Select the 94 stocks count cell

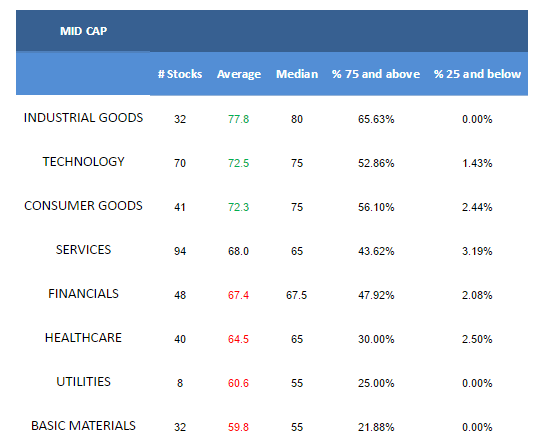click(180, 251)
